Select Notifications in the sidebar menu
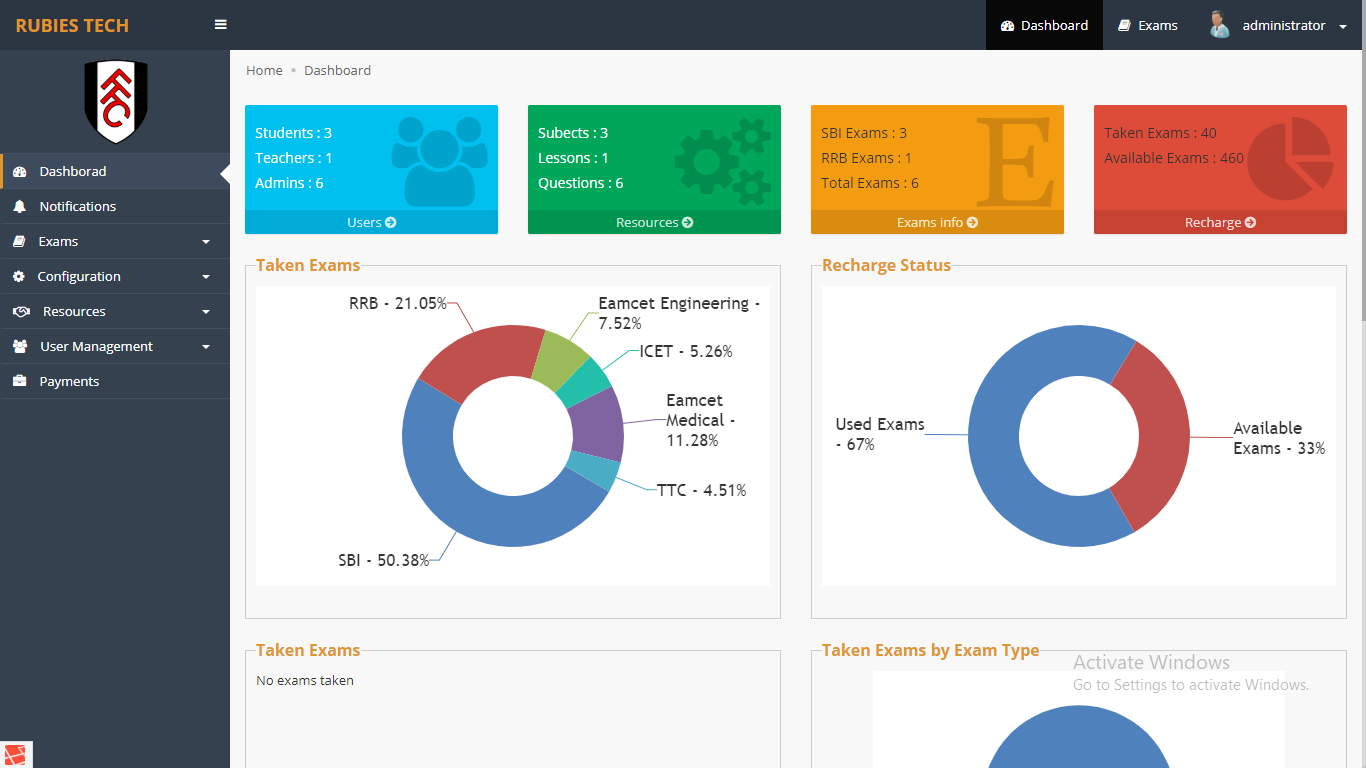 (x=115, y=206)
